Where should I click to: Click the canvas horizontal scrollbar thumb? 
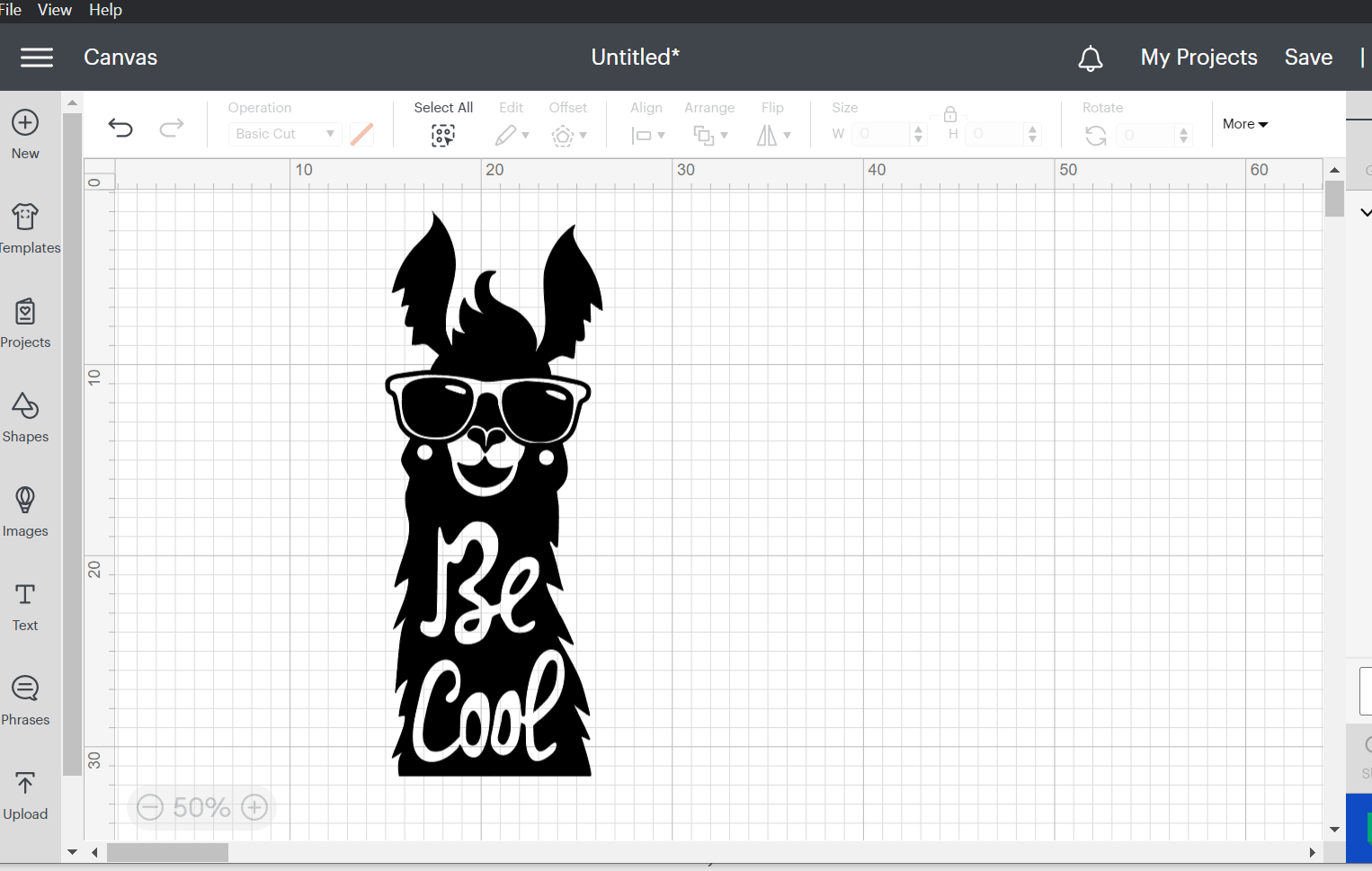(167, 852)
